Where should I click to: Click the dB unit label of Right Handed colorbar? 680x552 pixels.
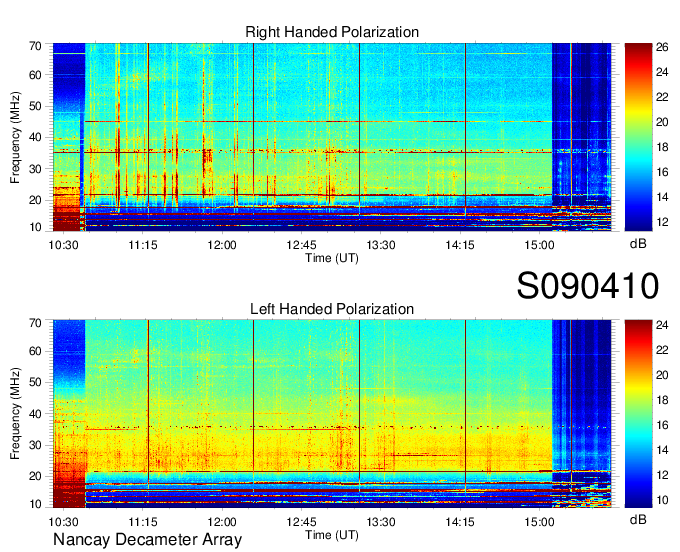[638, 244]
